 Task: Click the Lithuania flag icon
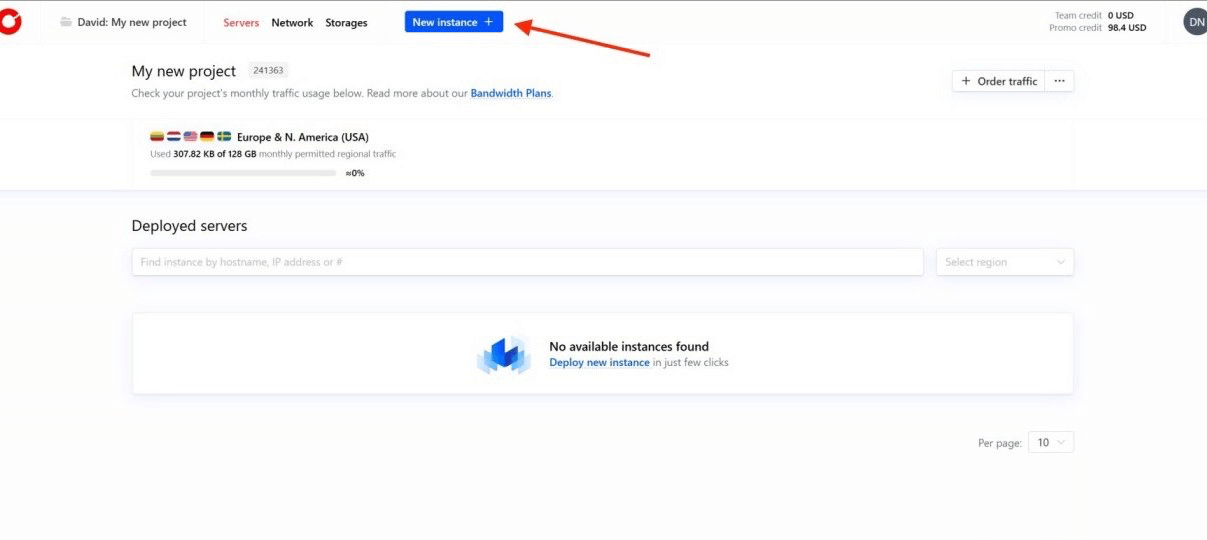(x=157, y=137)
